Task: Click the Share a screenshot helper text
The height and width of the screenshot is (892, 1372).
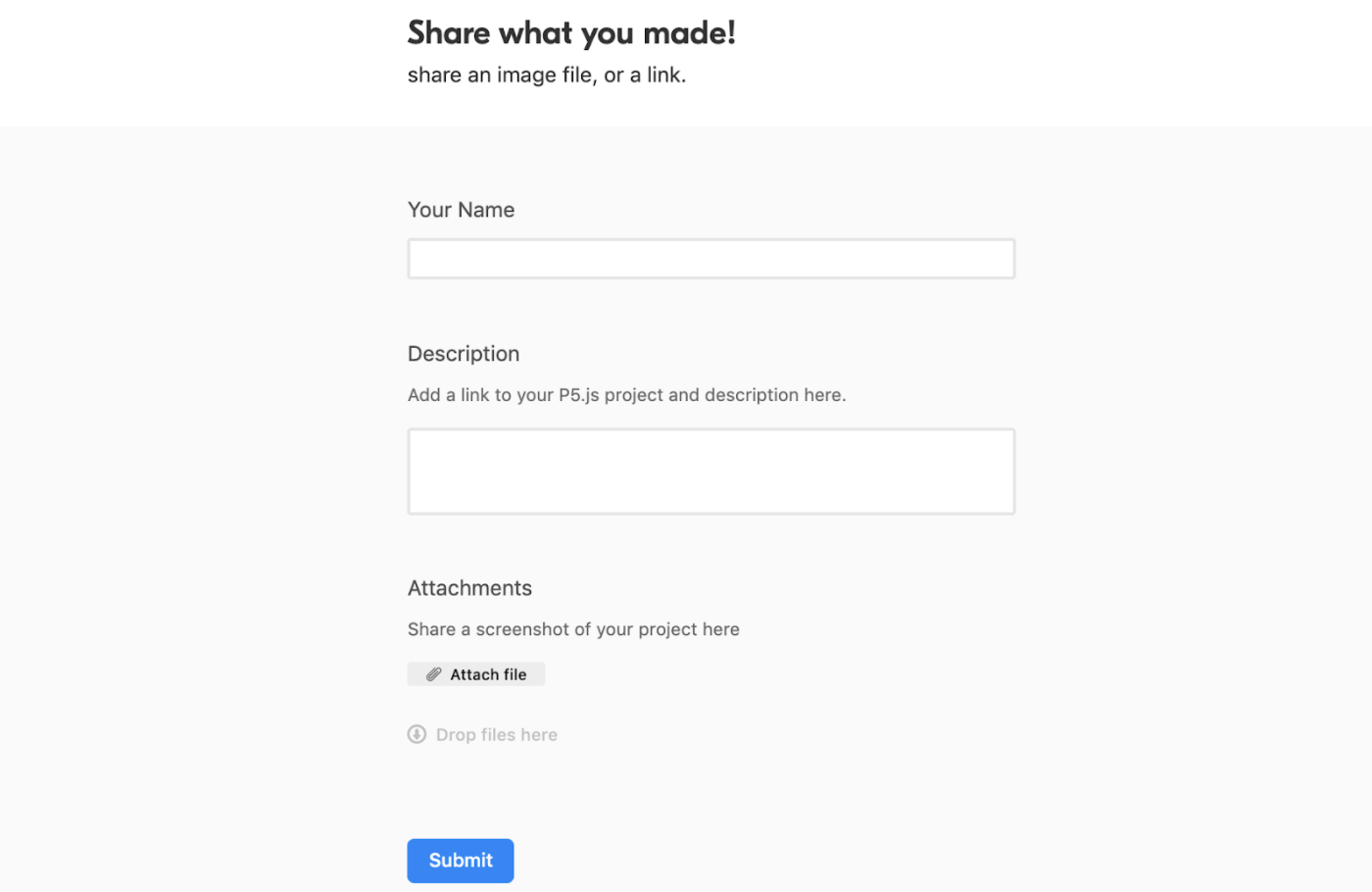Action: [573, 628]
